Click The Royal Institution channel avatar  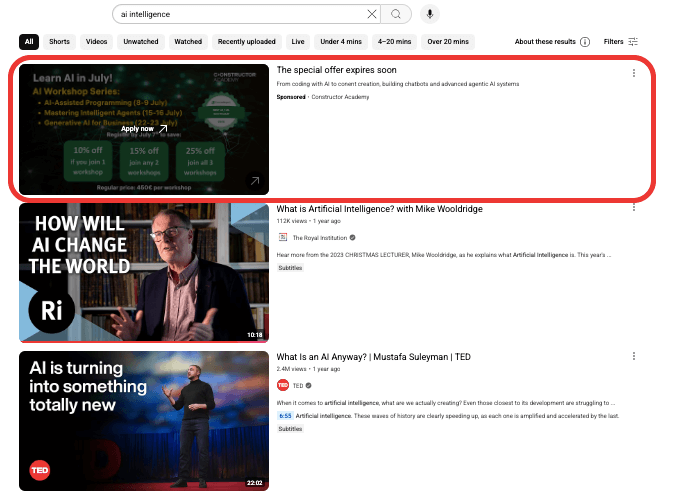pos(283,238)
